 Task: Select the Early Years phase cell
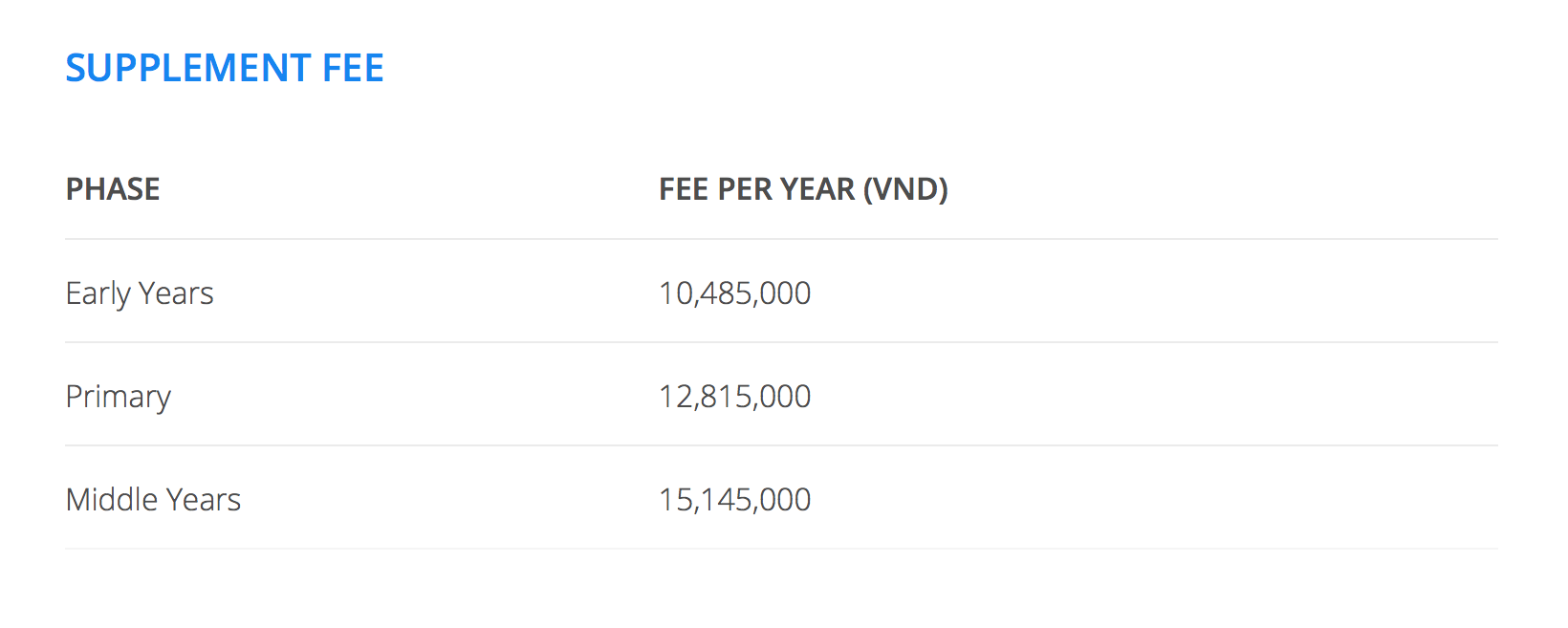[140, 293]
